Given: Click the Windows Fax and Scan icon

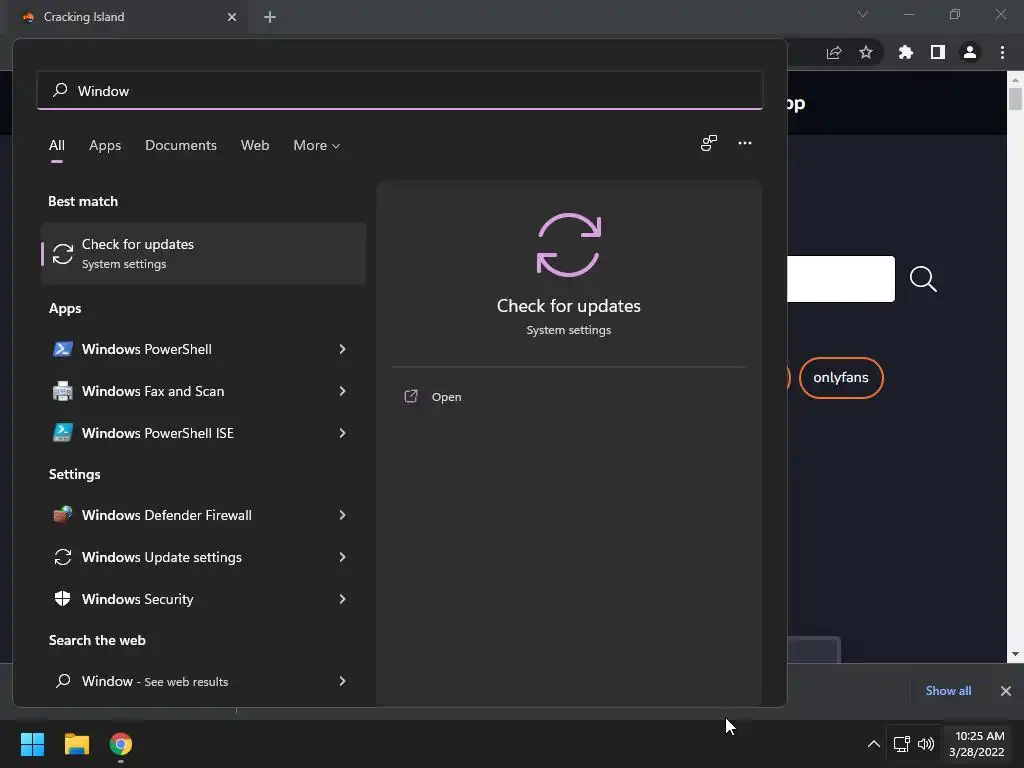Looking at the screenshot, I should point(63,391).
